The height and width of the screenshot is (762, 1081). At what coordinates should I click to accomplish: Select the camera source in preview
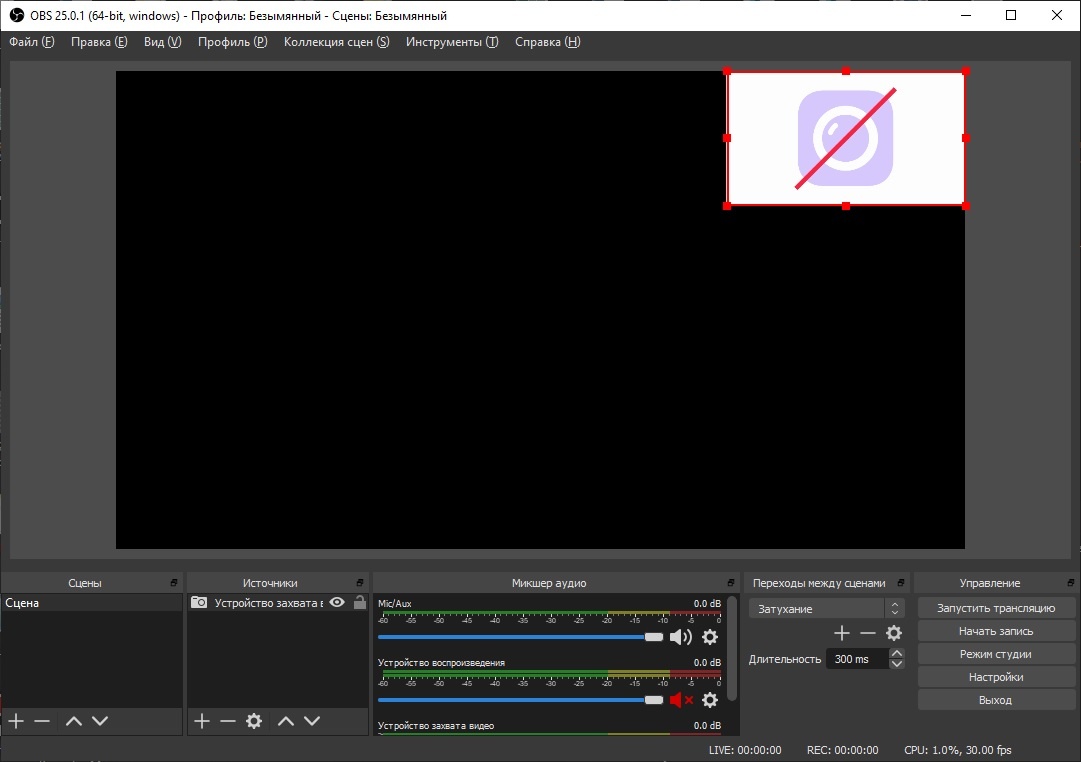(846, 138)
